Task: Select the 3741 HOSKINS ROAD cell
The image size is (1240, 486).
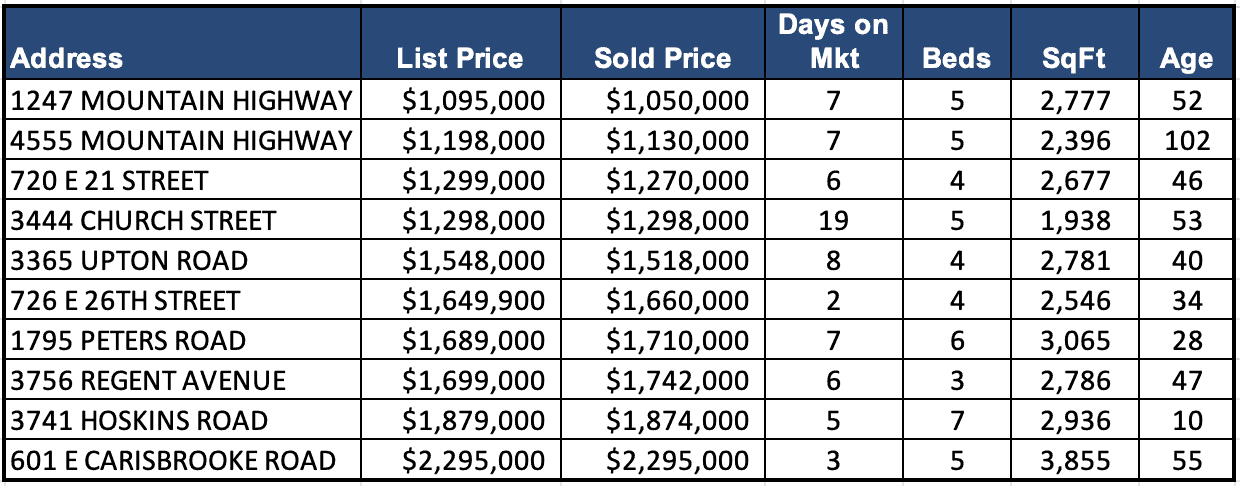Action: tap(139, 420)
